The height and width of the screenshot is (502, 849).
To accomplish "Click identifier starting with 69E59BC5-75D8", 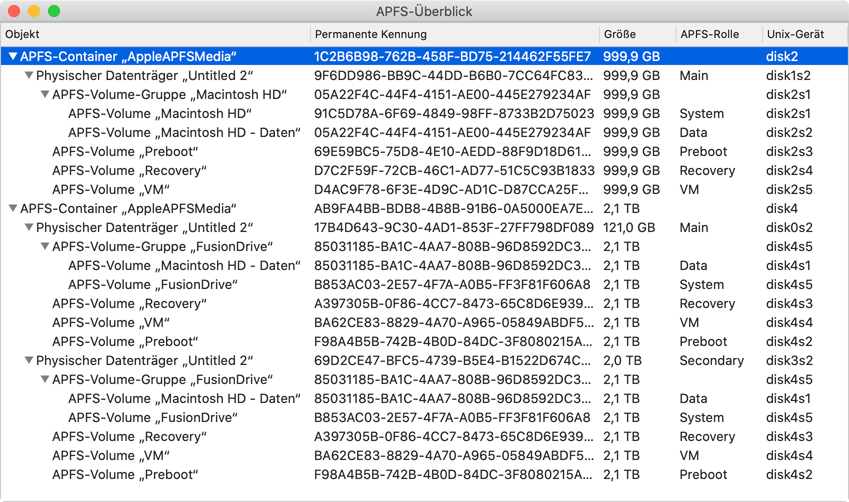I will click(x=453, y=152).
